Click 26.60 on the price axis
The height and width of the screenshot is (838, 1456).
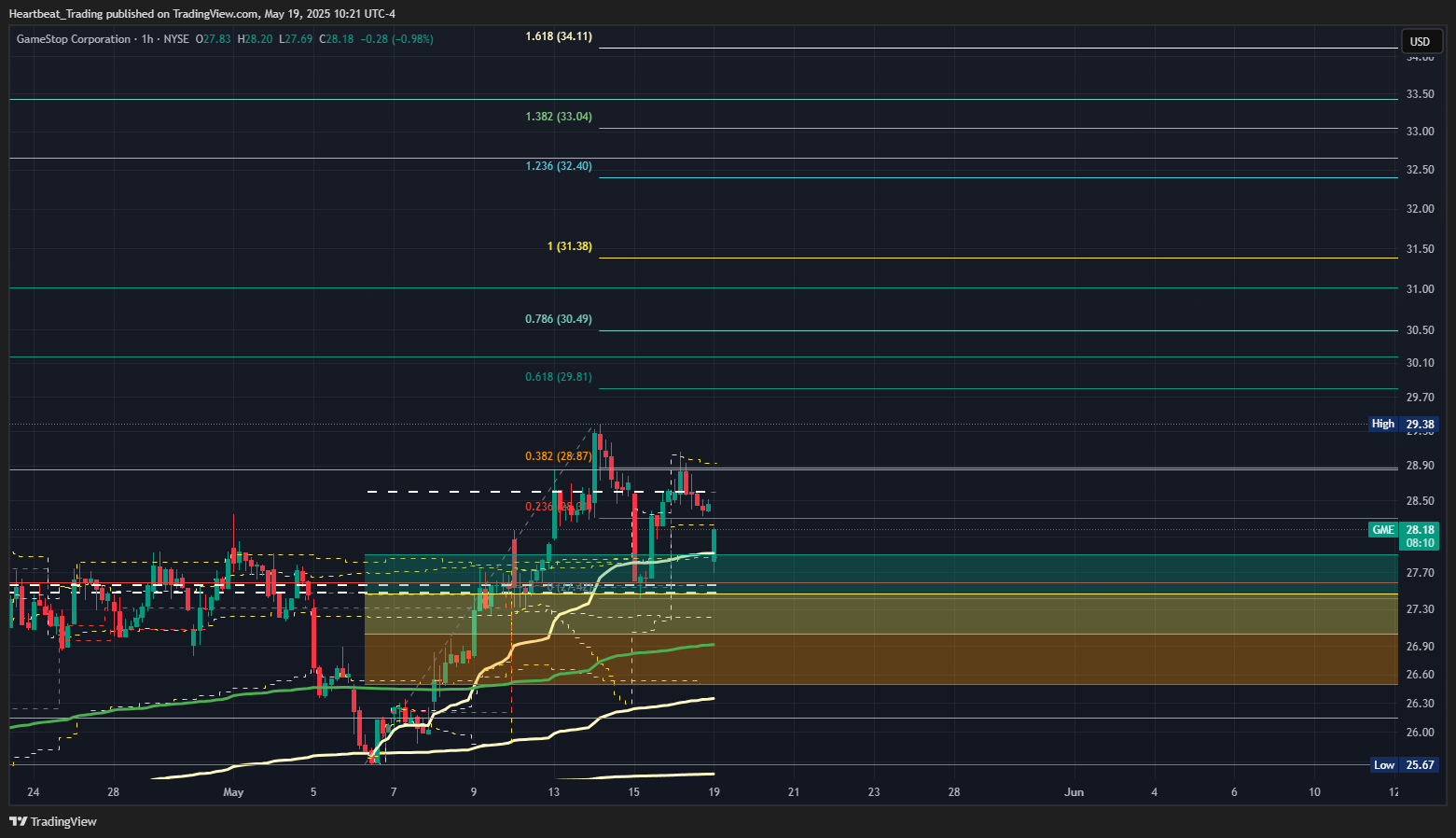click(x=1421, y=675)
